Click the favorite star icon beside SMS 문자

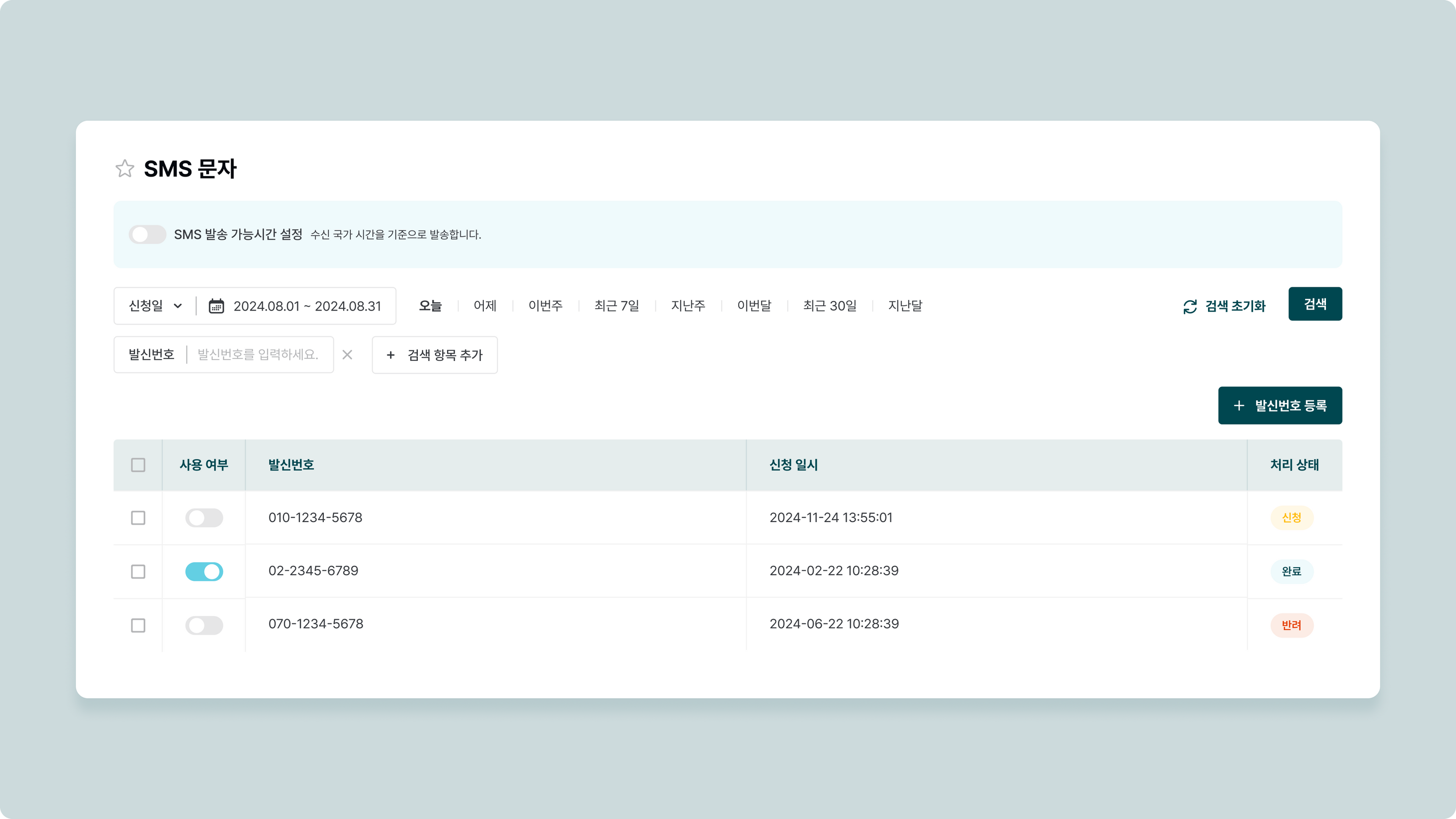(124, 168)
